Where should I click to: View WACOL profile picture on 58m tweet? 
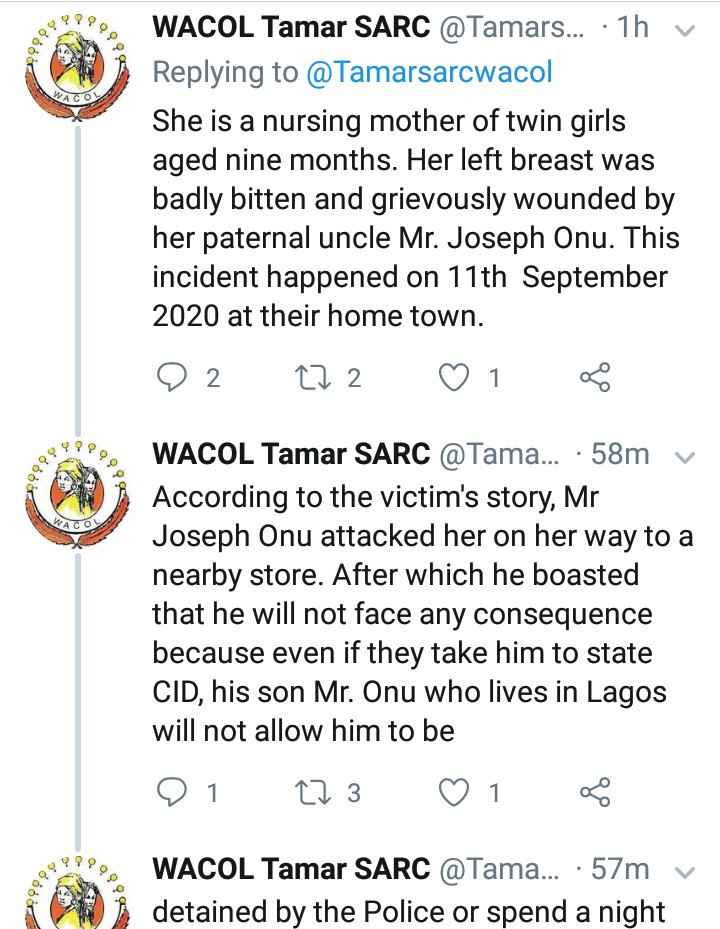[x=76, y=494]
